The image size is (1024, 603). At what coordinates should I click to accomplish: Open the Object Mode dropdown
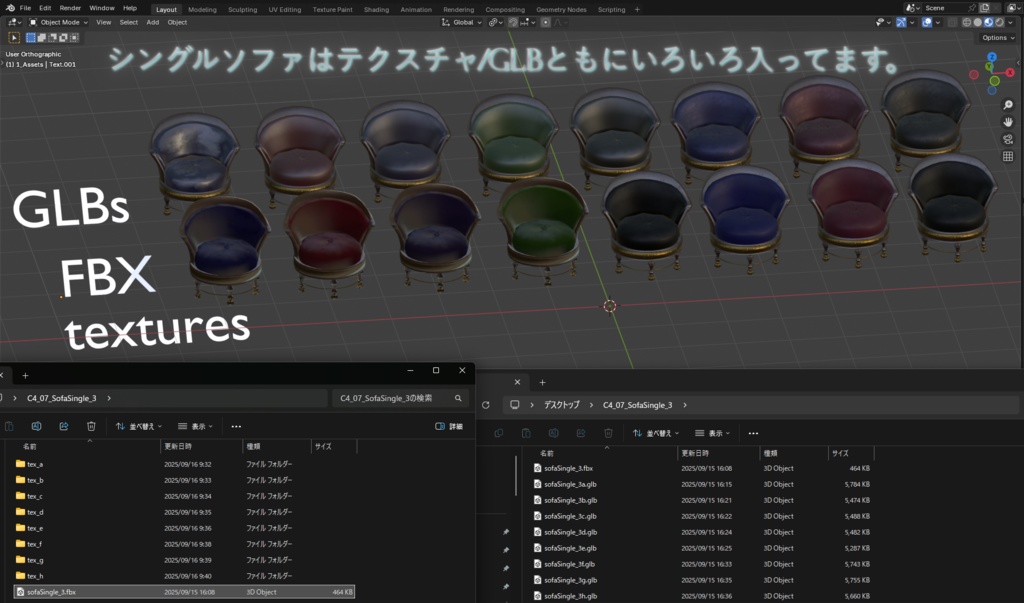pos(57,21)
